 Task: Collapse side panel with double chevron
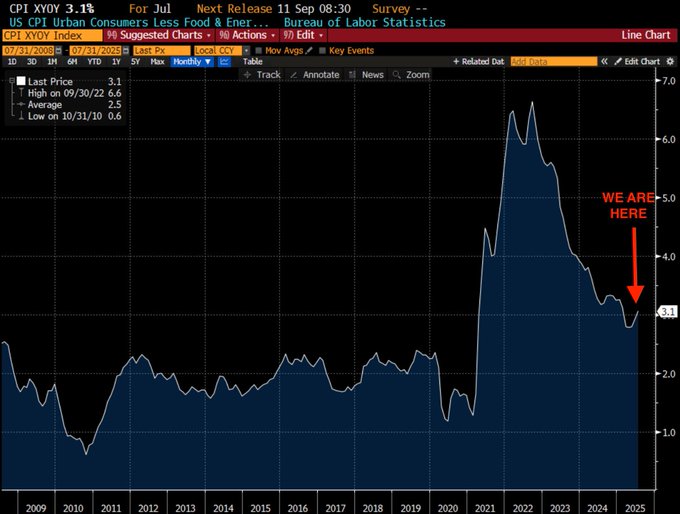point(604,62)
